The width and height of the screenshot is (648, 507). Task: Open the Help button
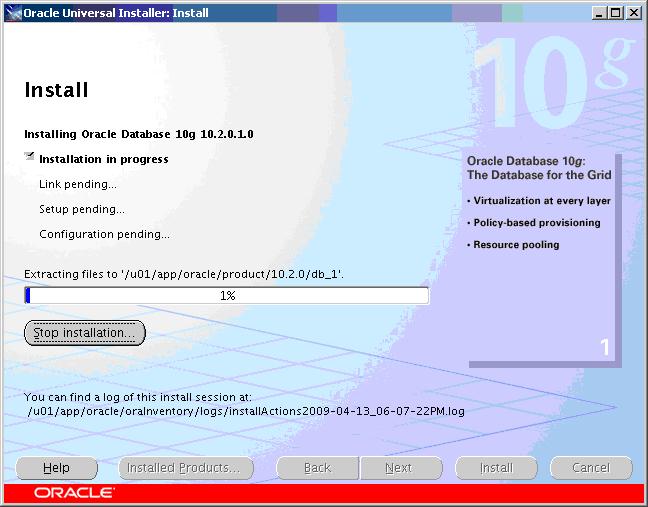coord(57,468)
